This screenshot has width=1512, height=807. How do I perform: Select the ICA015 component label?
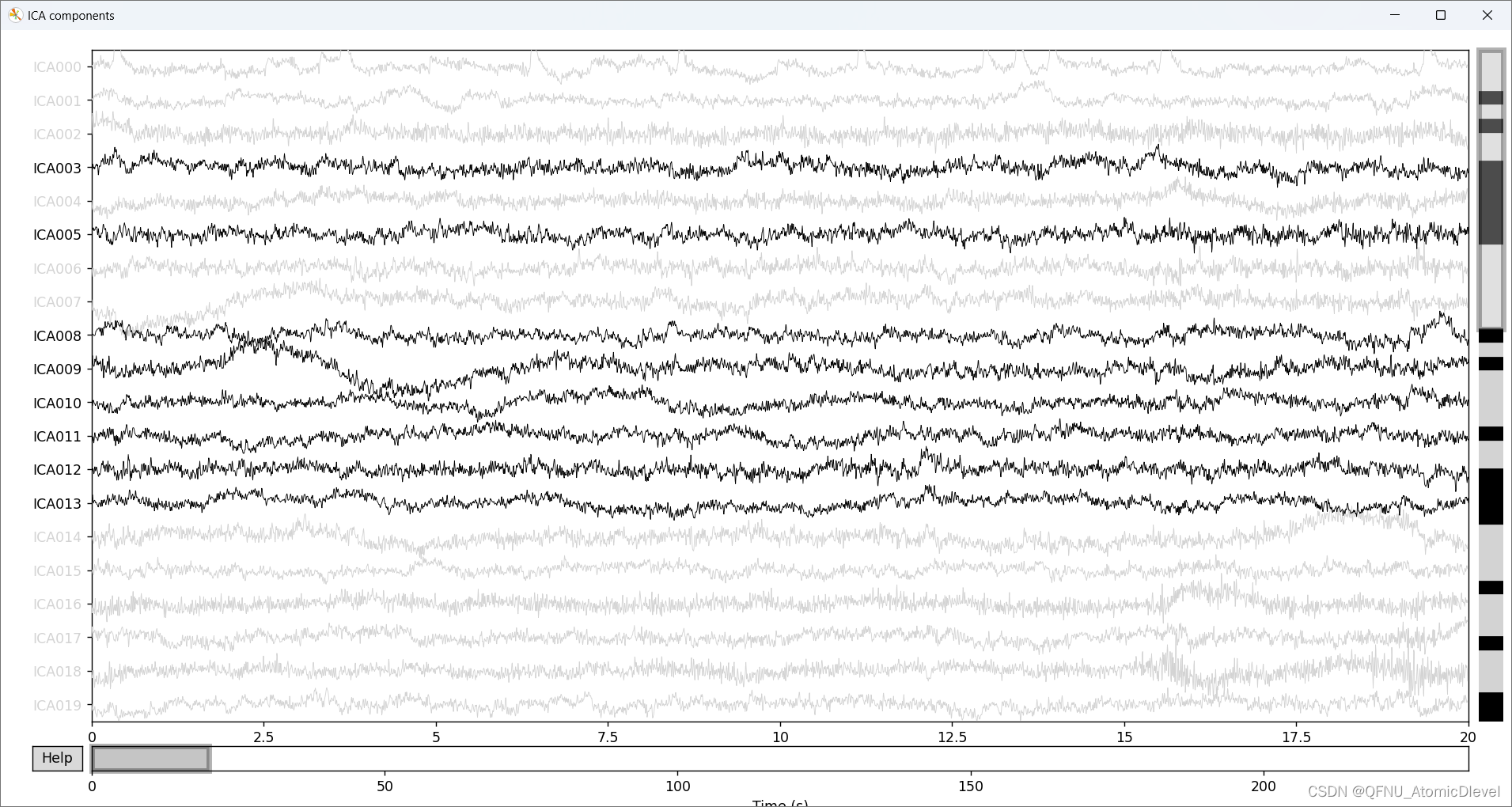(x=57, y=571)
